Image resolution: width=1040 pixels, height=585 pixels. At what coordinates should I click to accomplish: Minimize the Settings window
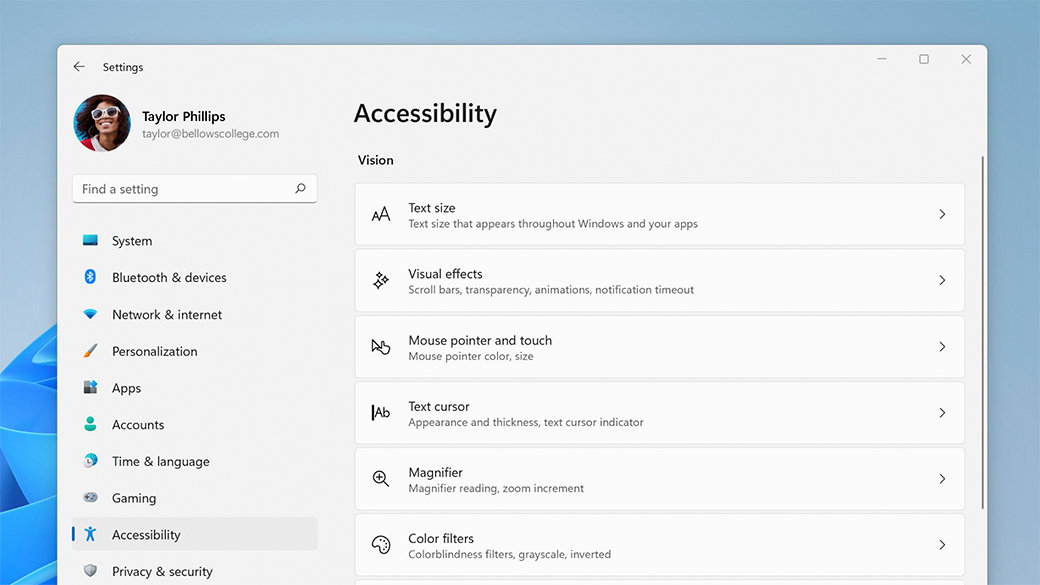point(881,59)
